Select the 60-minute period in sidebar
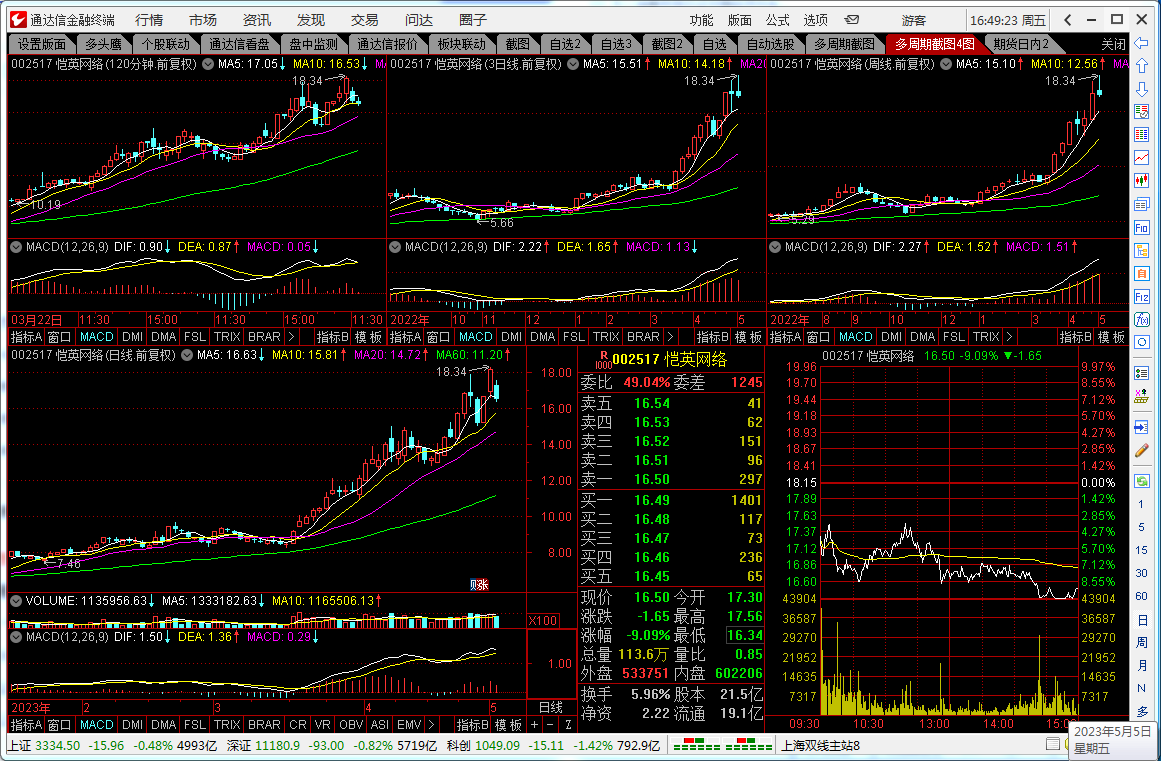The width and height of the screenshot is (1161, 761). (1141, 596)
